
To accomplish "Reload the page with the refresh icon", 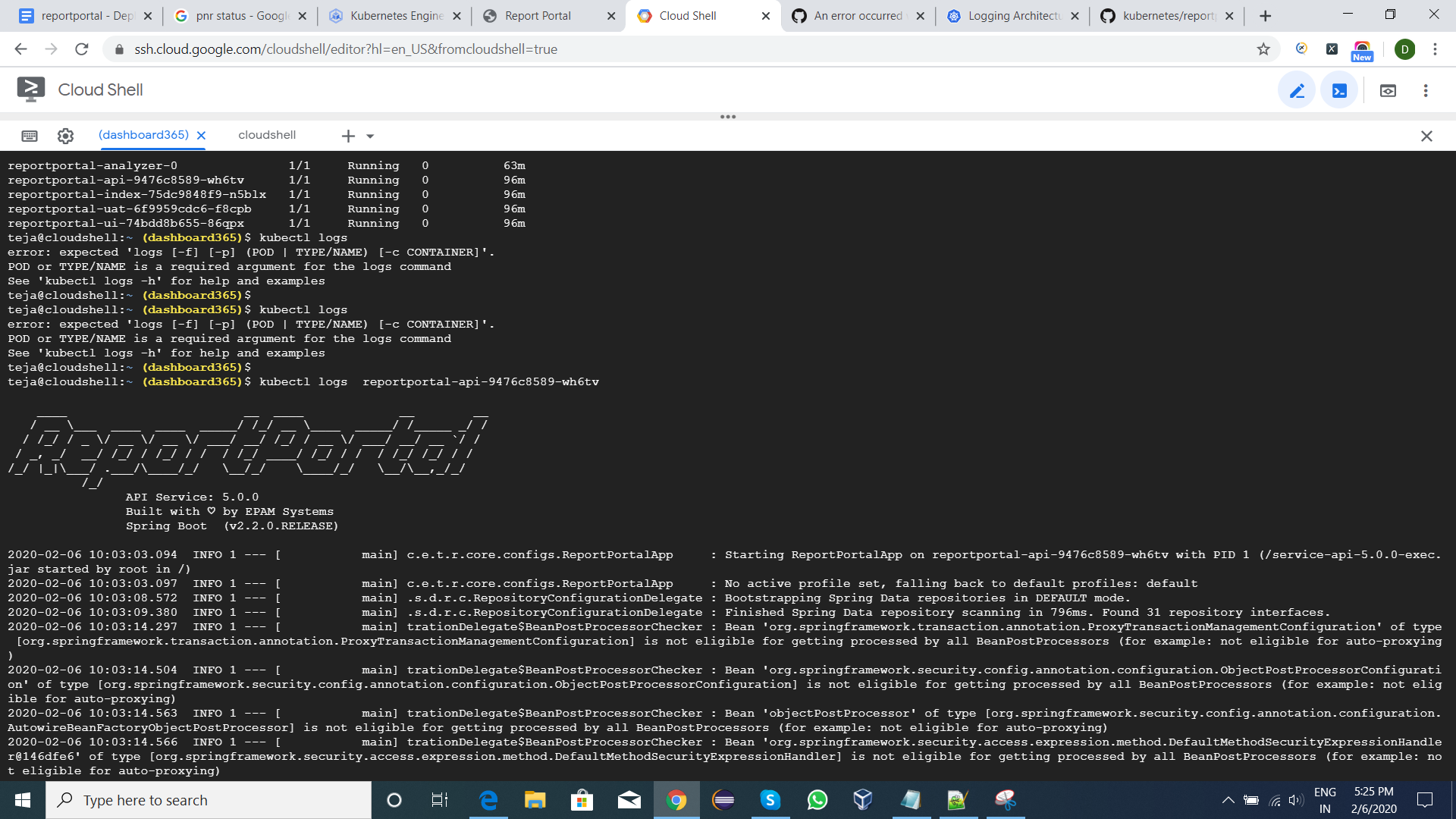I will [83, 49].
